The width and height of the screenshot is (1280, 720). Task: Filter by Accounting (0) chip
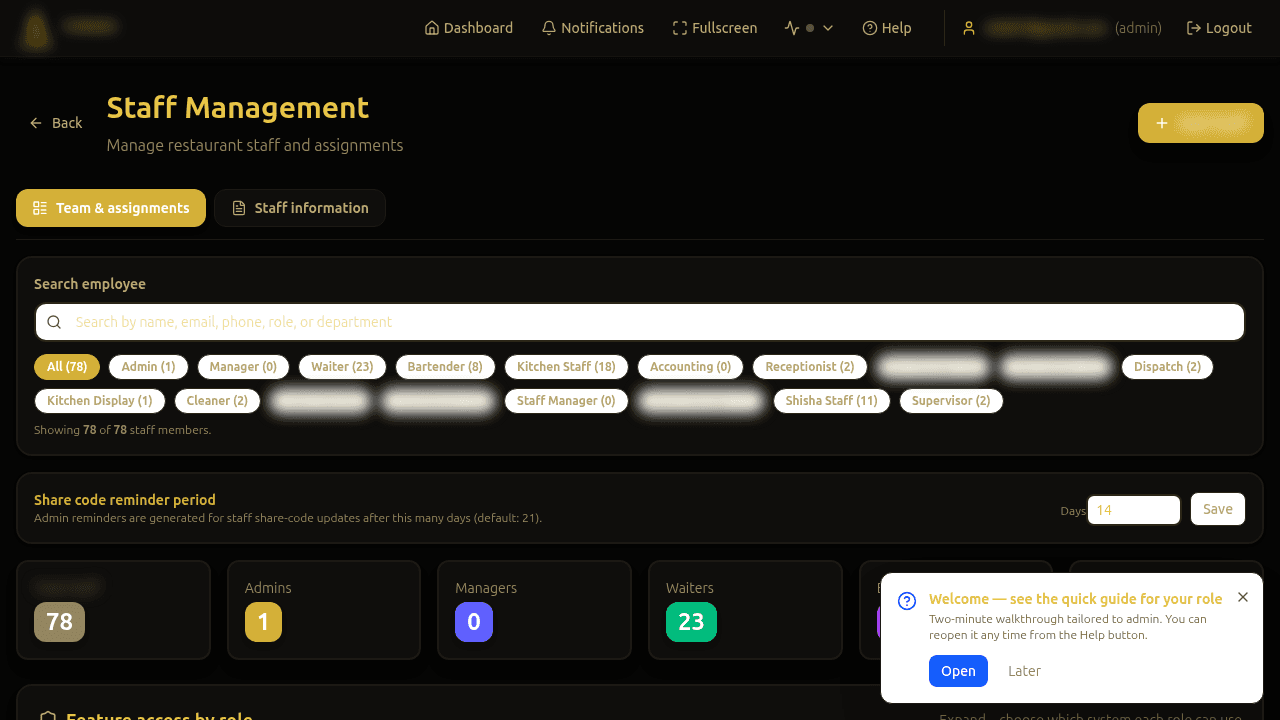[690, 367]
